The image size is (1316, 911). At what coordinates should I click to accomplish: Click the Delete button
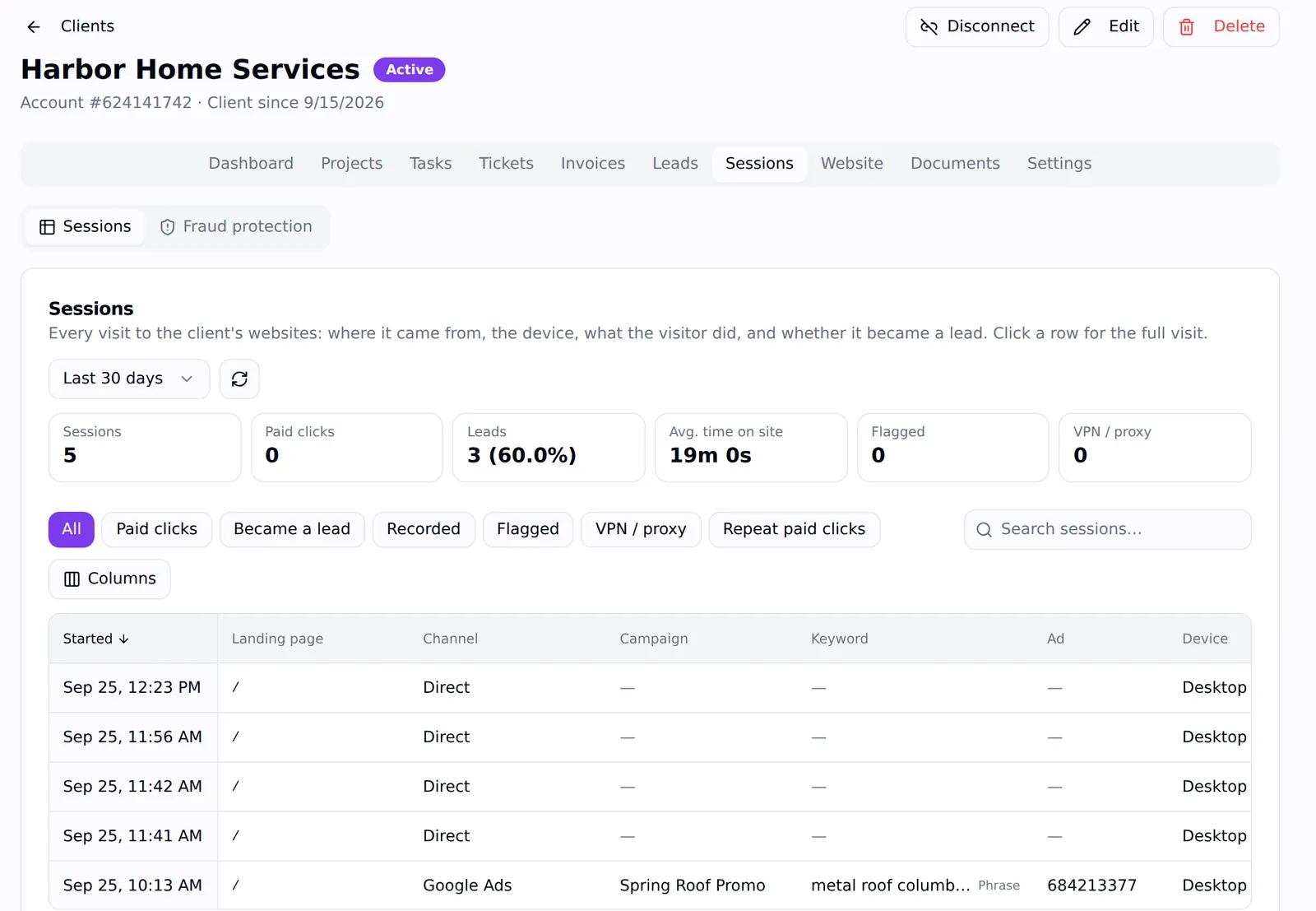pyautogui.click(x=1221, y=27)
